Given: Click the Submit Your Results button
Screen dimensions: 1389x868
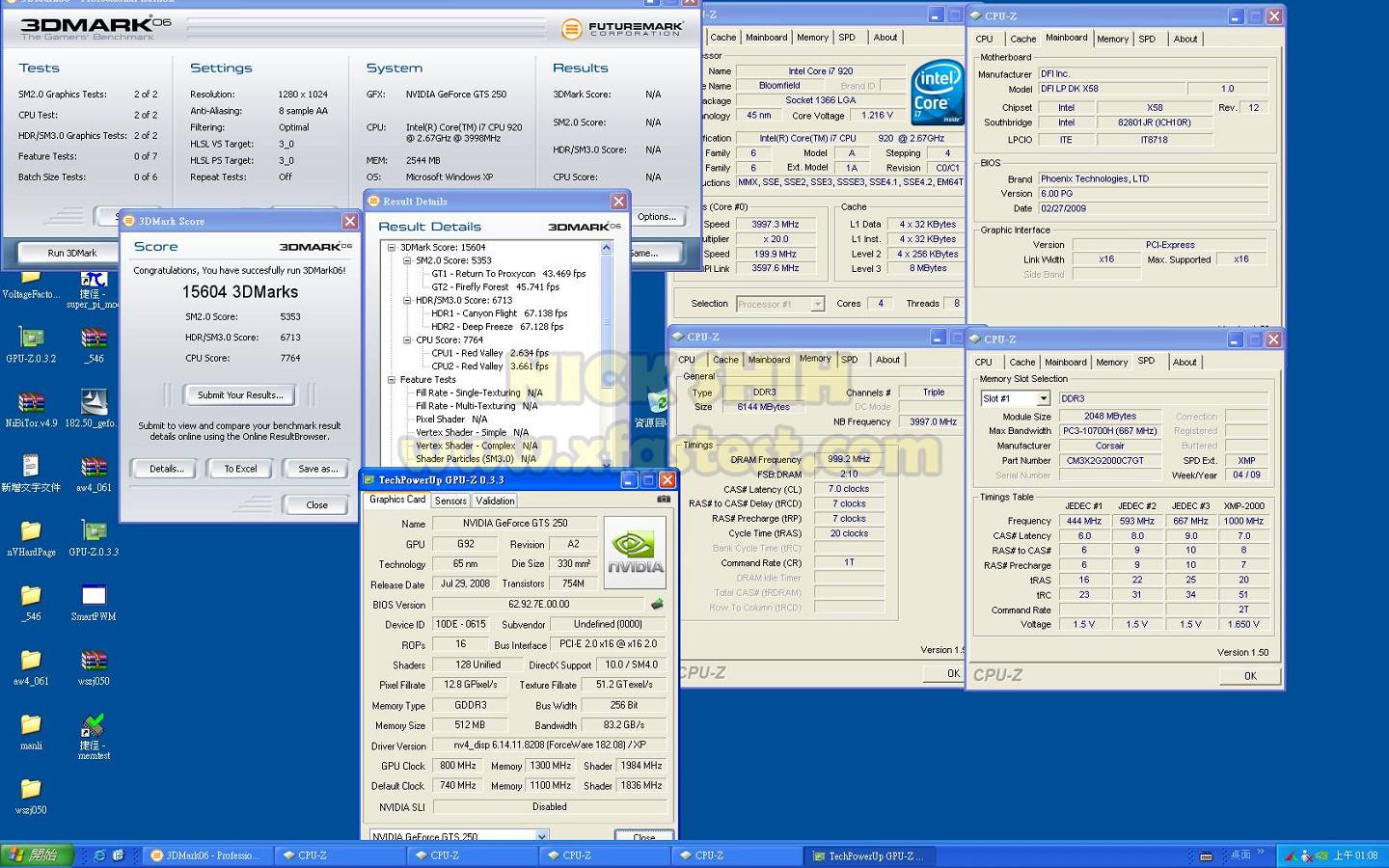Looking at the screenshot, I should point(240,395).
